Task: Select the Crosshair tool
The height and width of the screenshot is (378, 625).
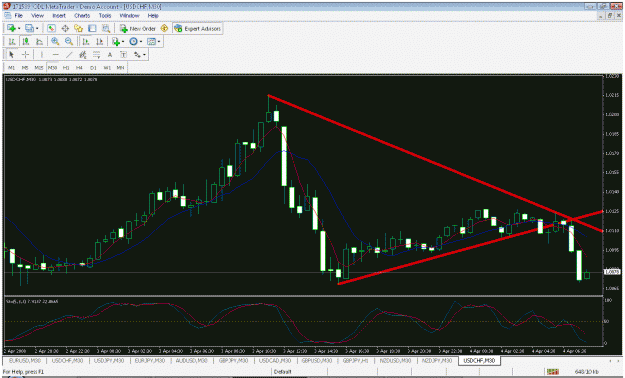Action: pyautogui.click(x=26, y=54)
